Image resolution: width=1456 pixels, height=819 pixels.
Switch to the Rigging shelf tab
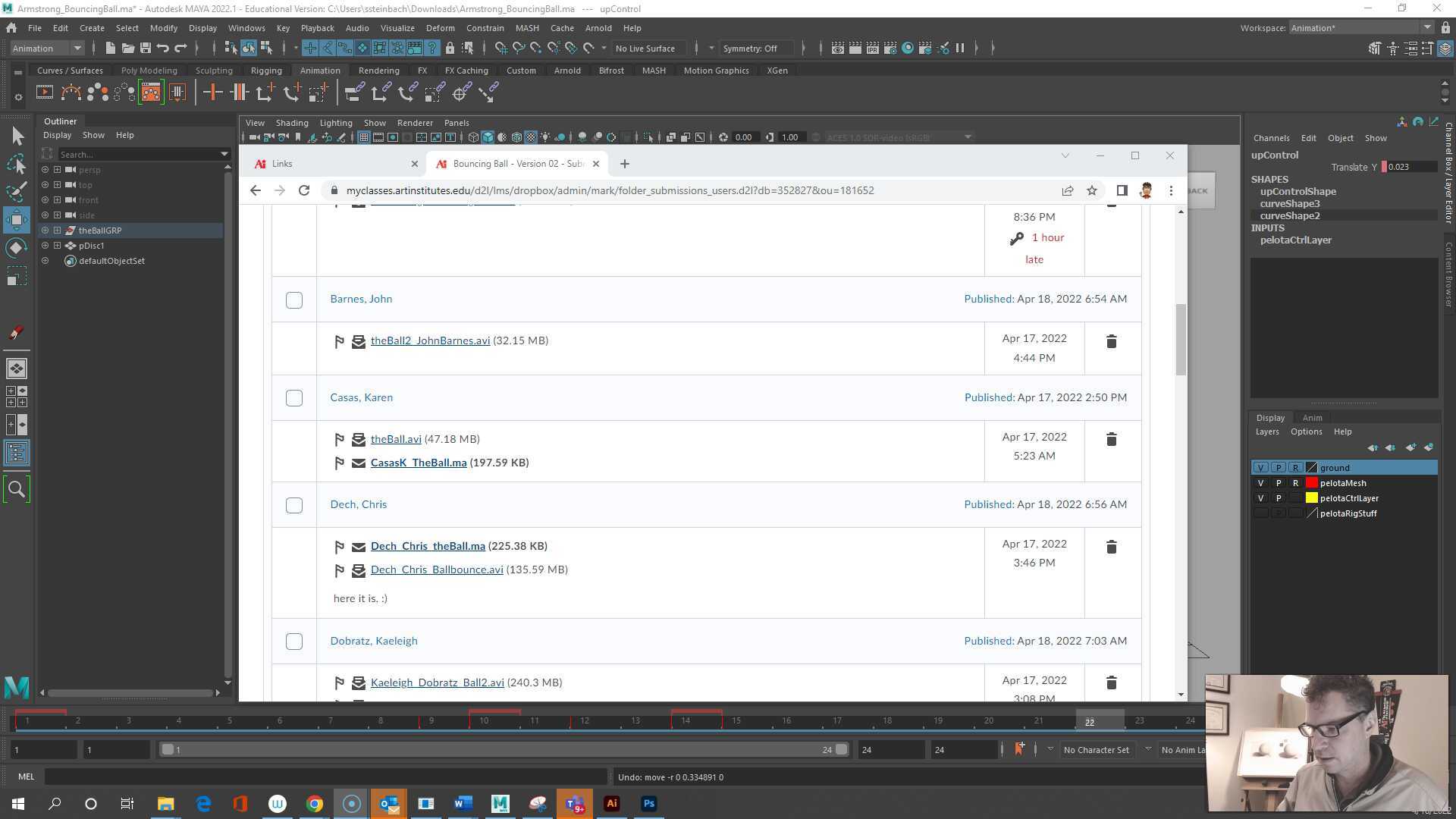click(265, 71)
